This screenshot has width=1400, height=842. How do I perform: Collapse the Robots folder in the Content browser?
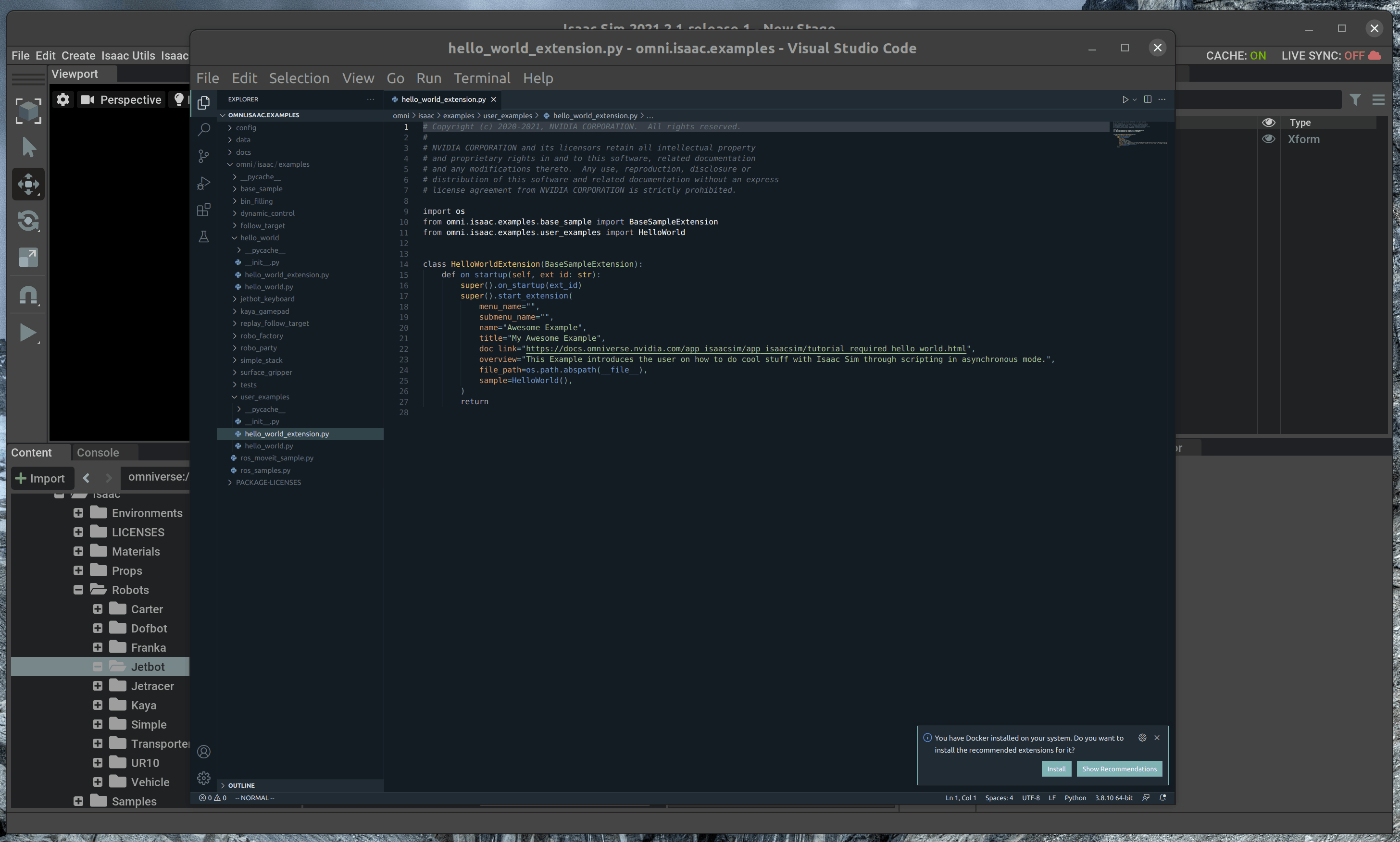[x=78, y=590]
